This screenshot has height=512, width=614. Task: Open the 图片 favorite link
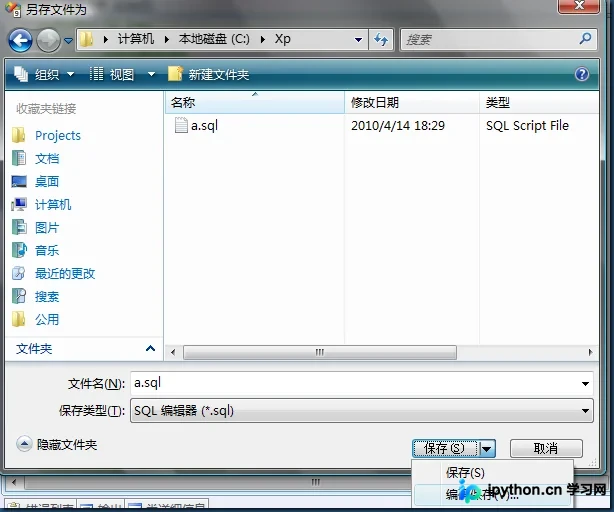pyautogui.click(x=47, y=228)
